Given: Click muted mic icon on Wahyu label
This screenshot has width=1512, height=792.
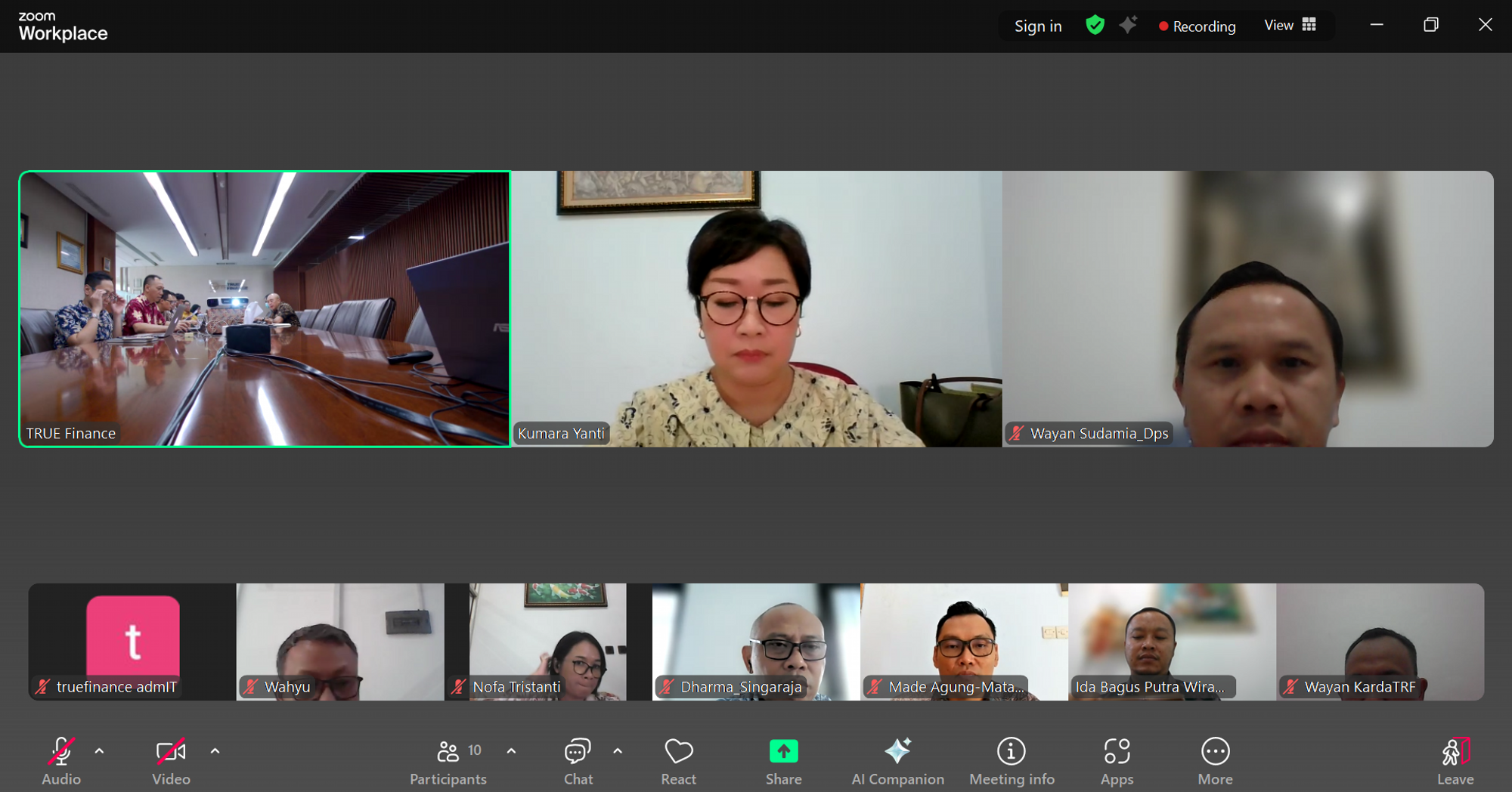Looking at the screenshot, I should (251, 687).
